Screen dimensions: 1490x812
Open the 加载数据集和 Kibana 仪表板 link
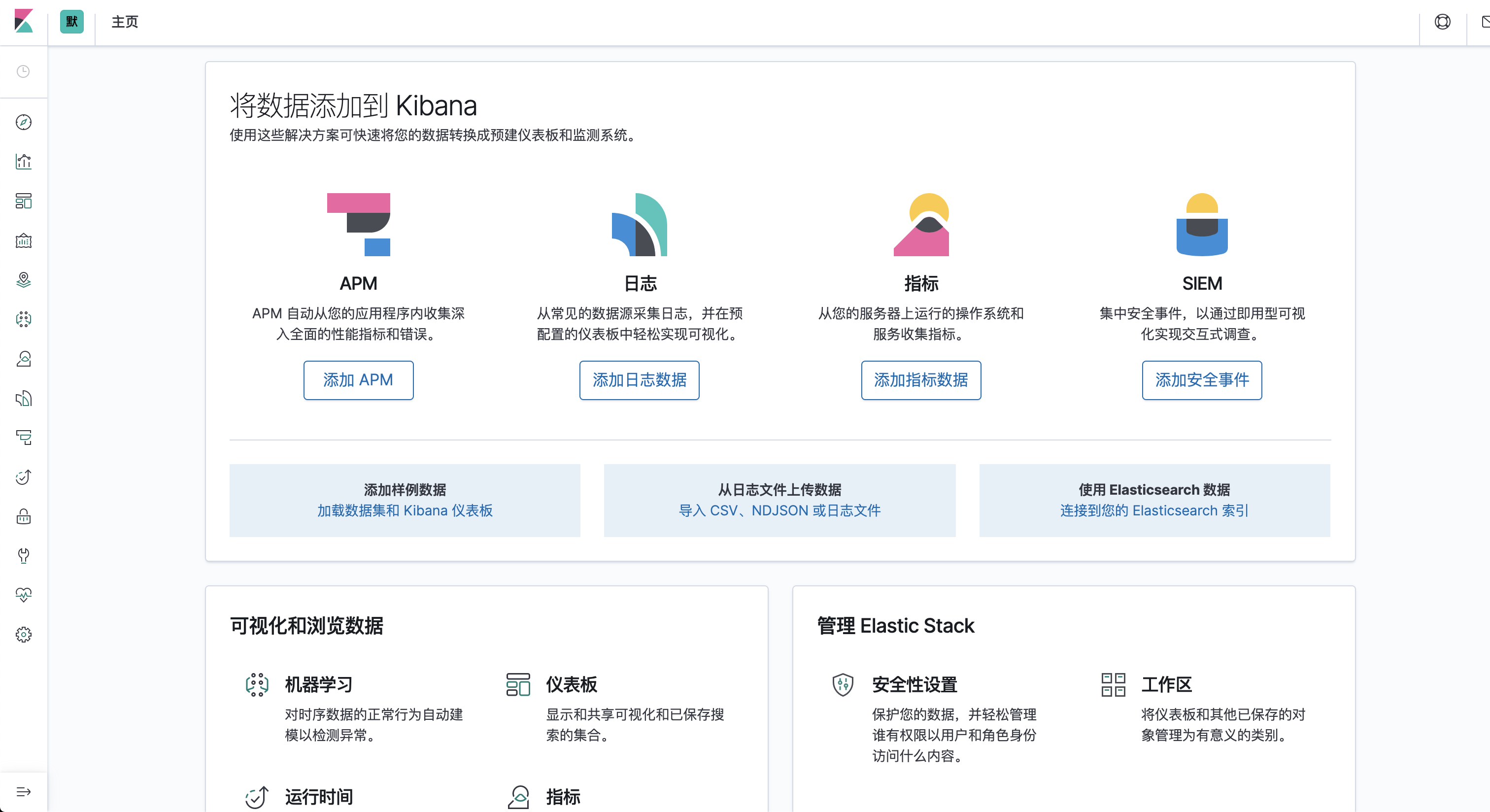click(405, 510)
